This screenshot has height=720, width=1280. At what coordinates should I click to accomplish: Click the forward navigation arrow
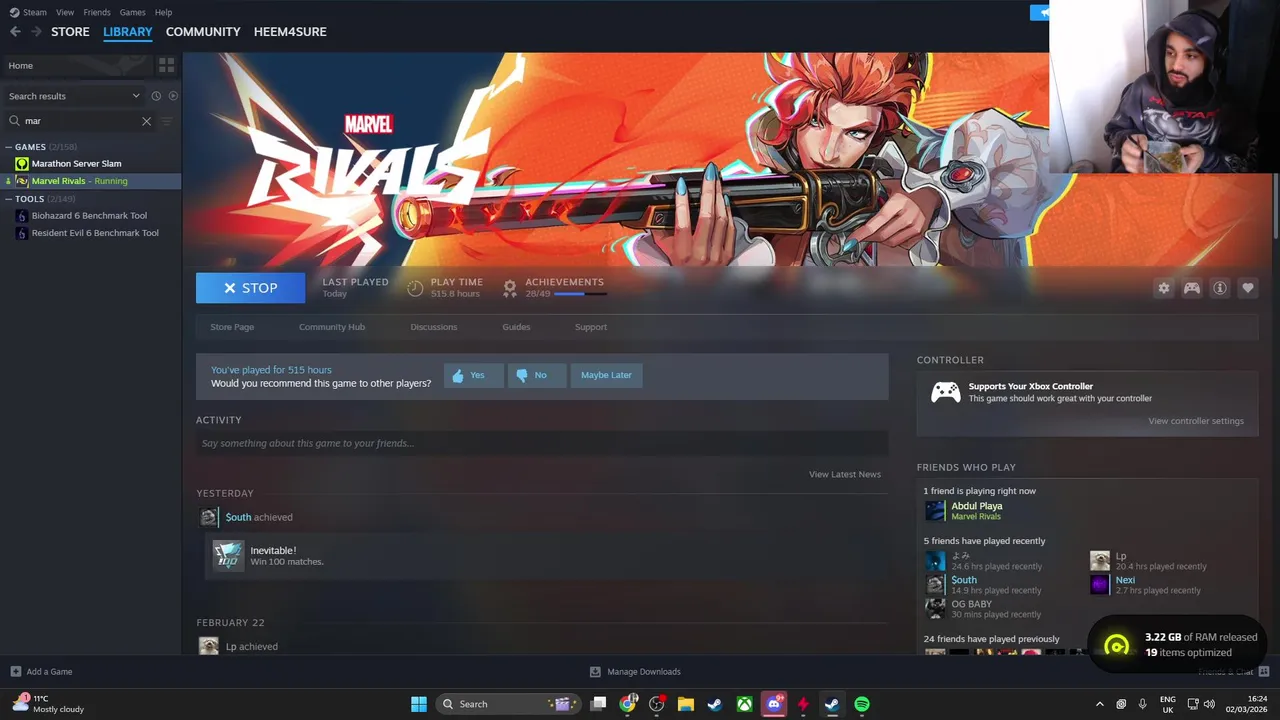click(x=36, y=32)
